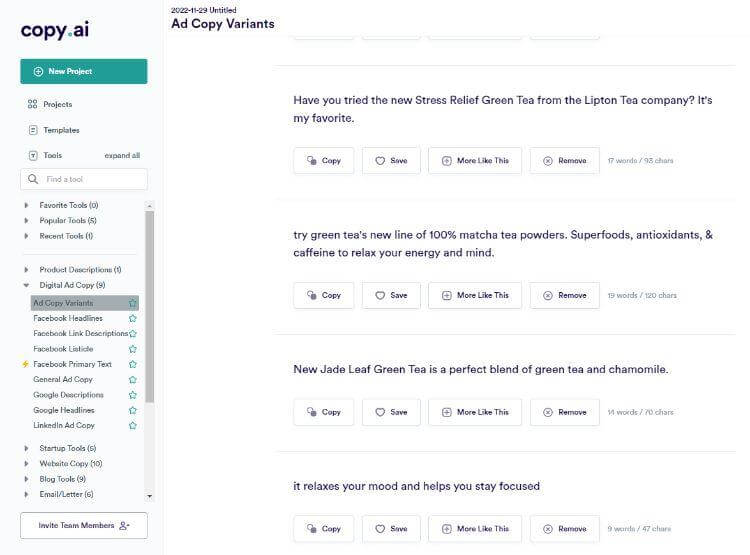Copy the matcha tea powders result
The height and width of the screenshot is (555, 750).
324,295
